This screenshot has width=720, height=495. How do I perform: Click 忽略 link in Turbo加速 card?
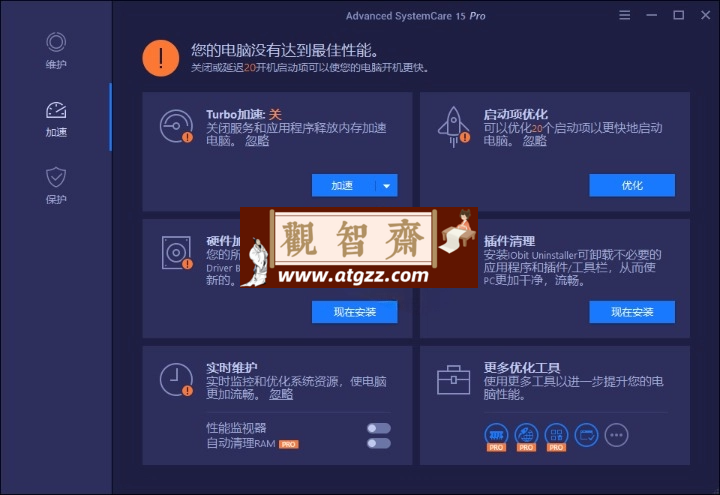[257, 141]
